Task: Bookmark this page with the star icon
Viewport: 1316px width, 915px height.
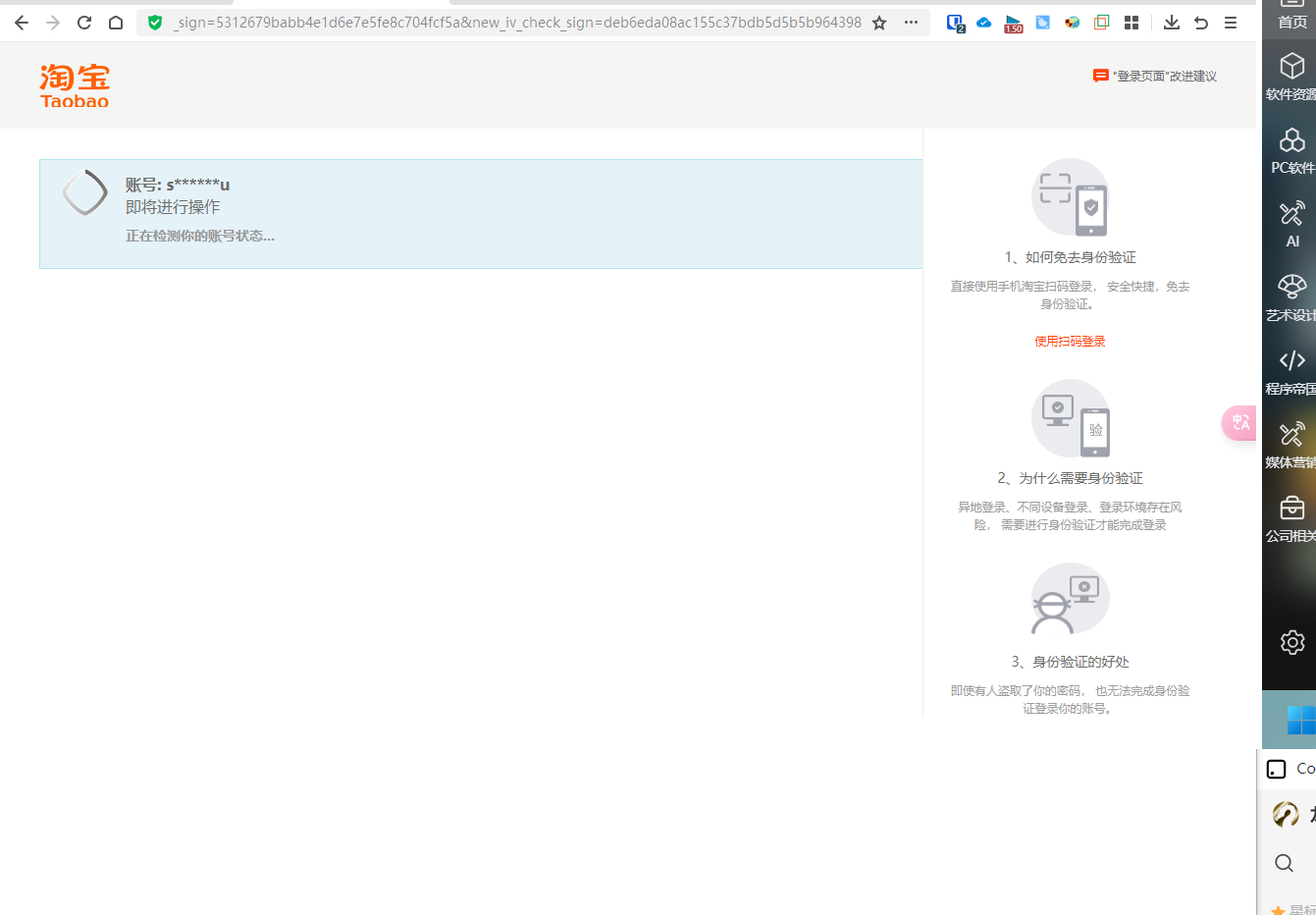Action: (x=879, y=23)
